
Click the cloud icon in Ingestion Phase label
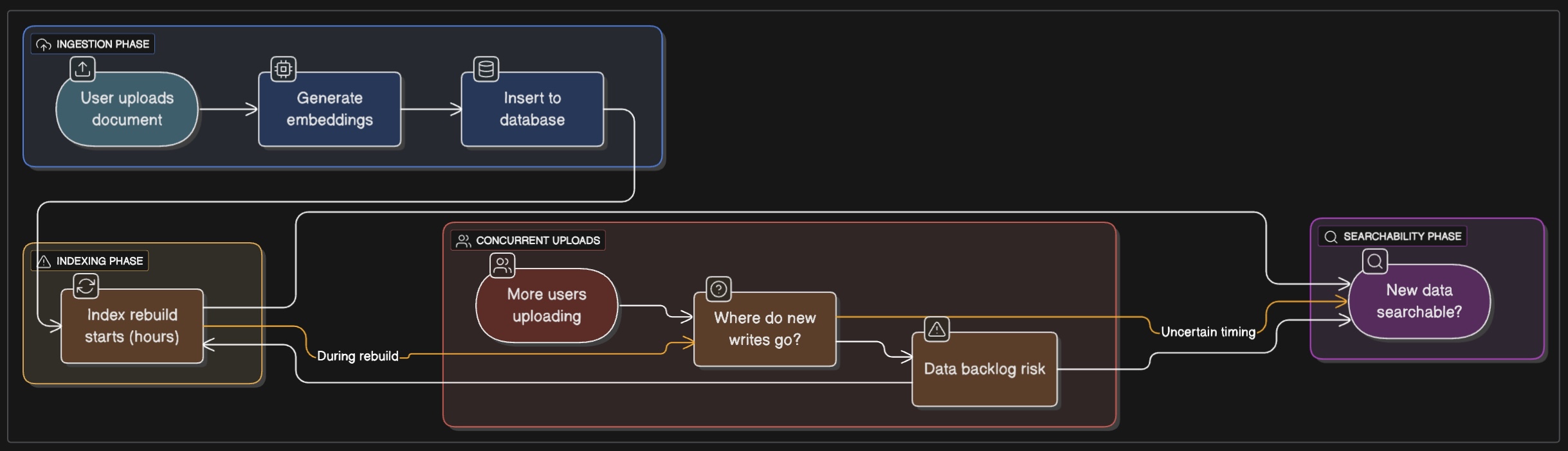[44, 44]
